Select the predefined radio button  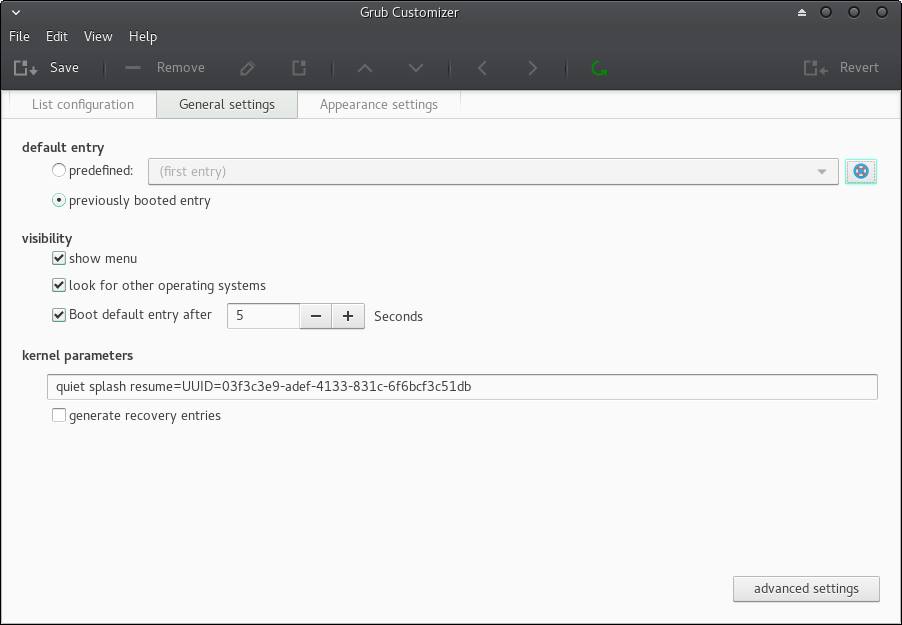[x=59, y=170]
